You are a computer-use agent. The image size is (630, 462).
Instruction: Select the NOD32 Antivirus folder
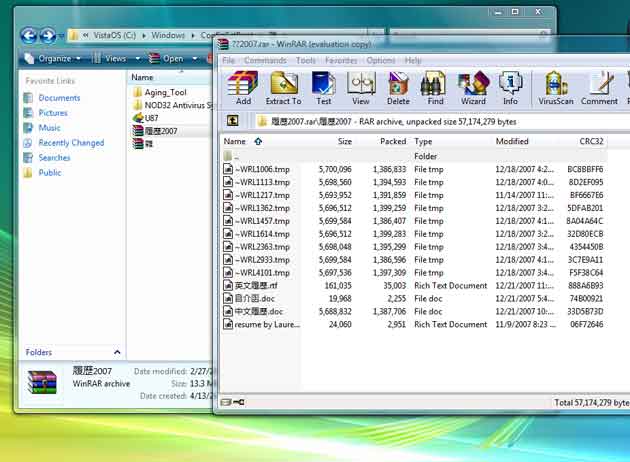173,105
